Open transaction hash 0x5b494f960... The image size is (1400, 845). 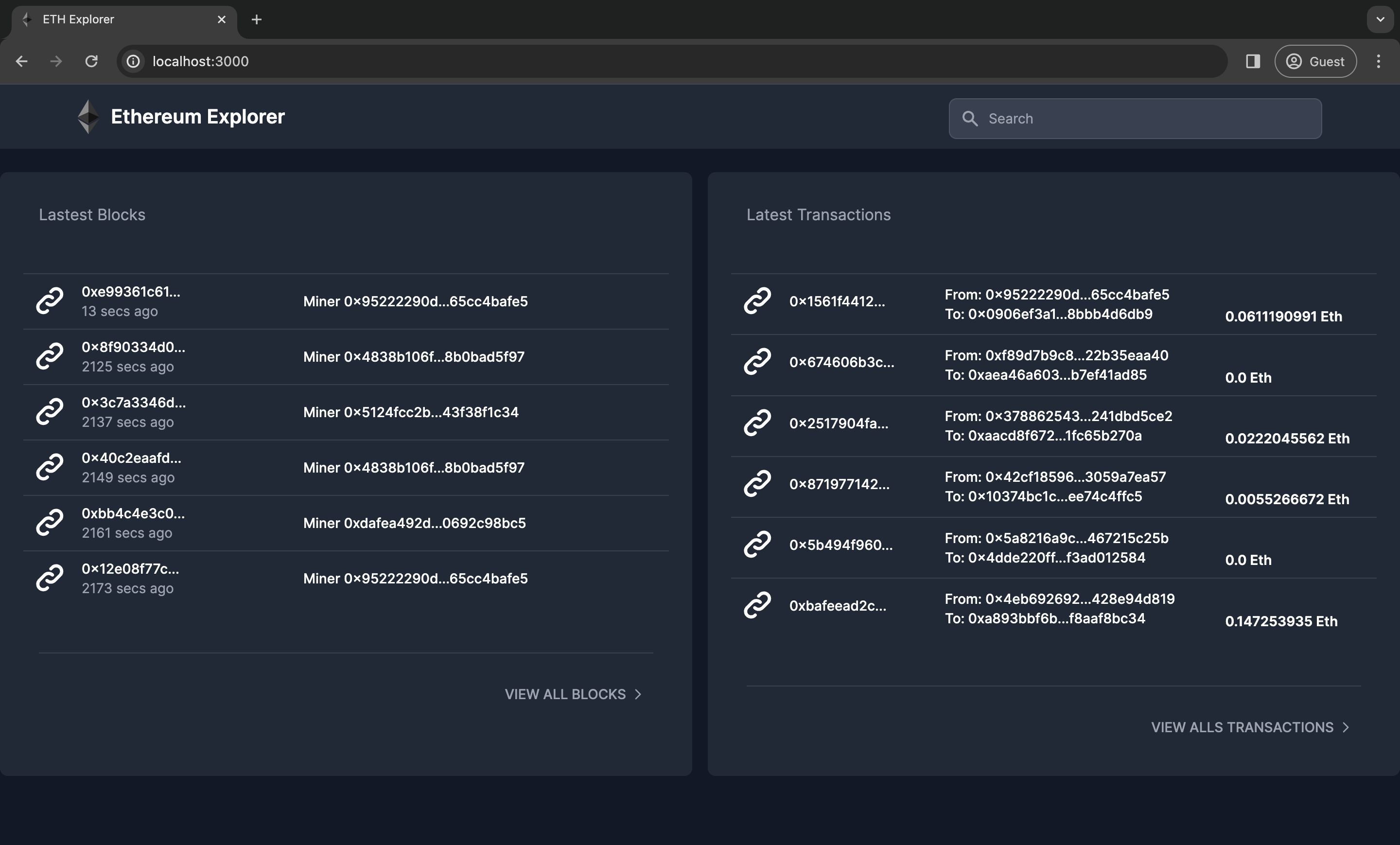pyautogui.click(x=841, y=545)
